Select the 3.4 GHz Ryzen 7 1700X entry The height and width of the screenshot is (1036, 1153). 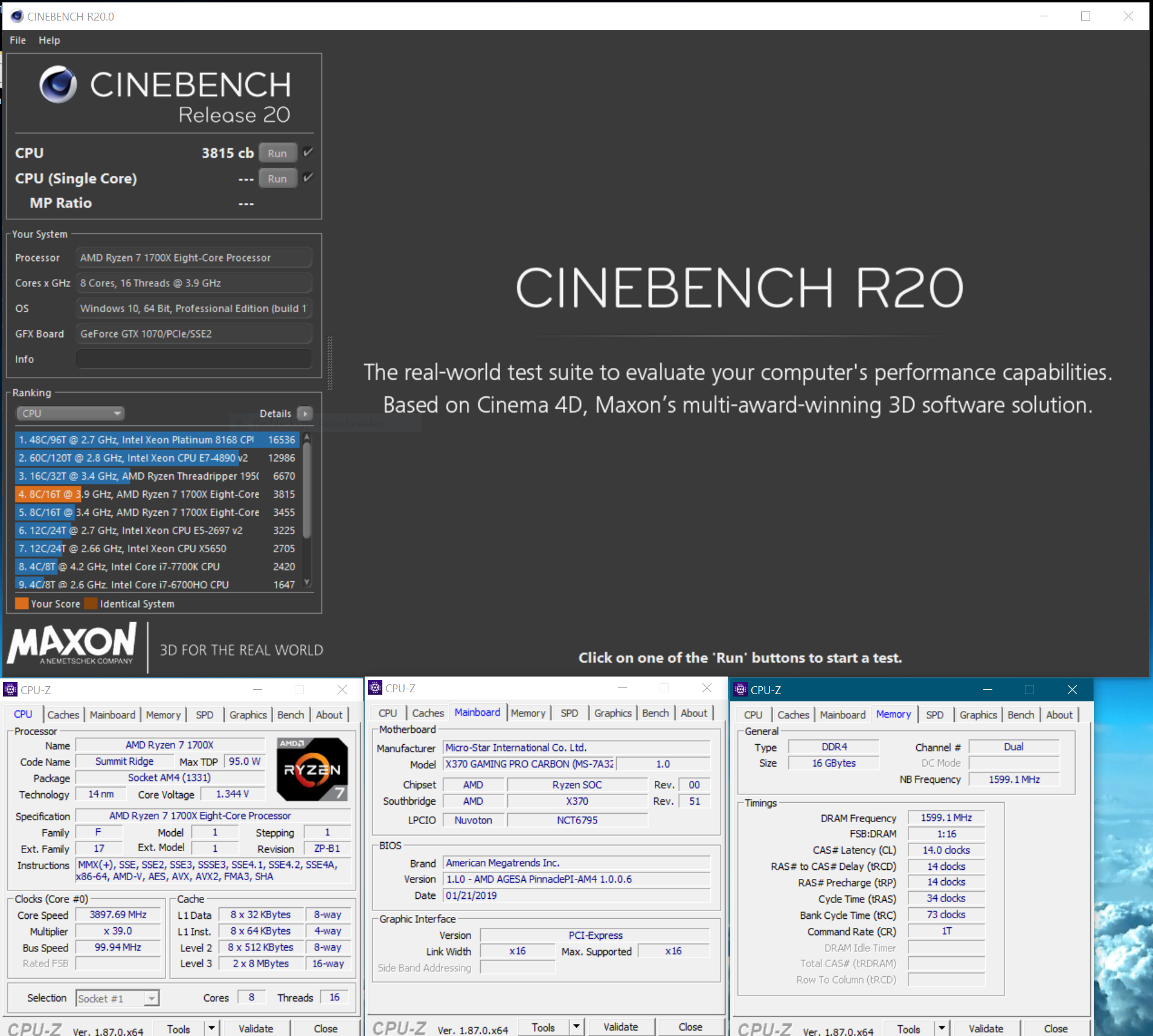coord(157,512)
